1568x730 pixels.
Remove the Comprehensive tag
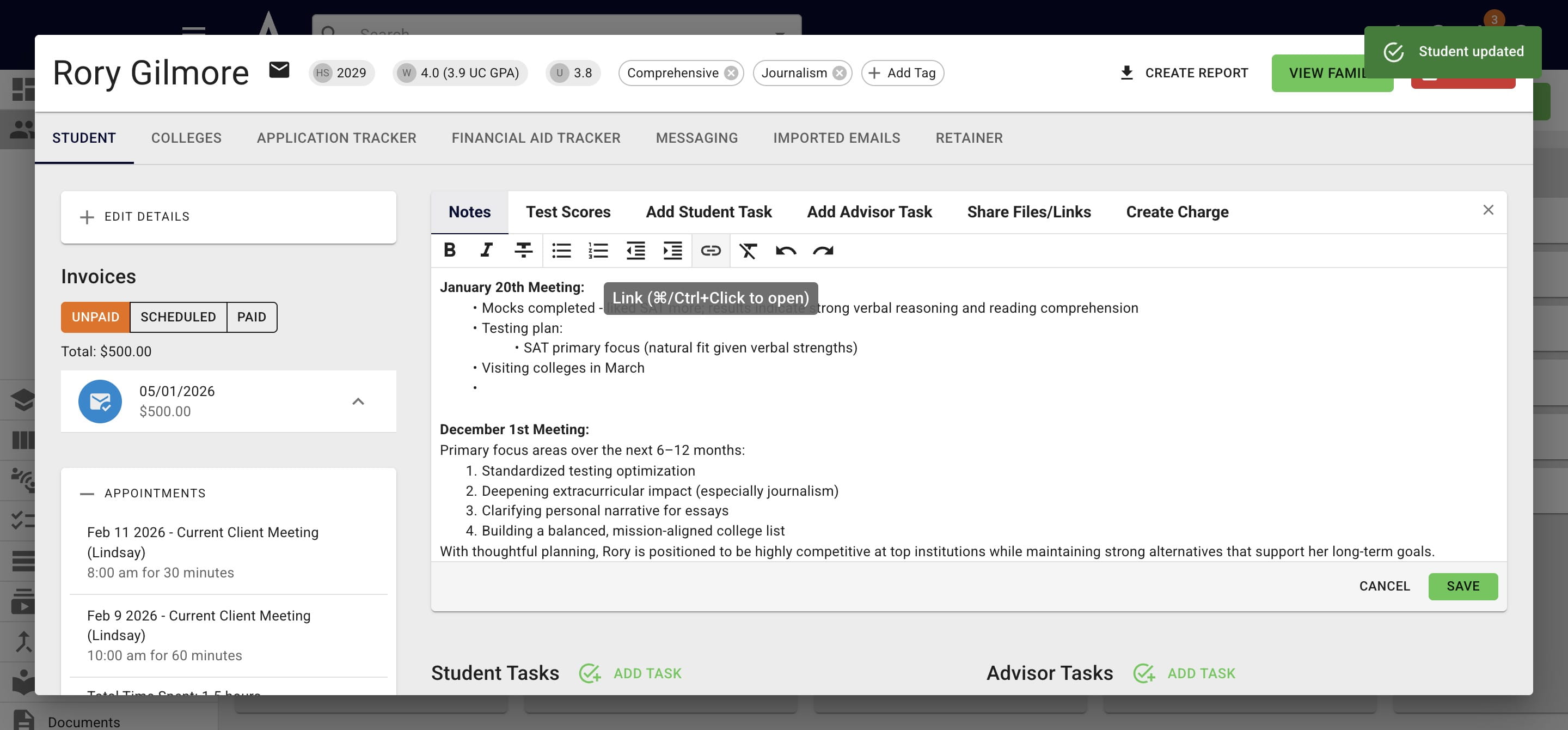(x=731, y=73)
